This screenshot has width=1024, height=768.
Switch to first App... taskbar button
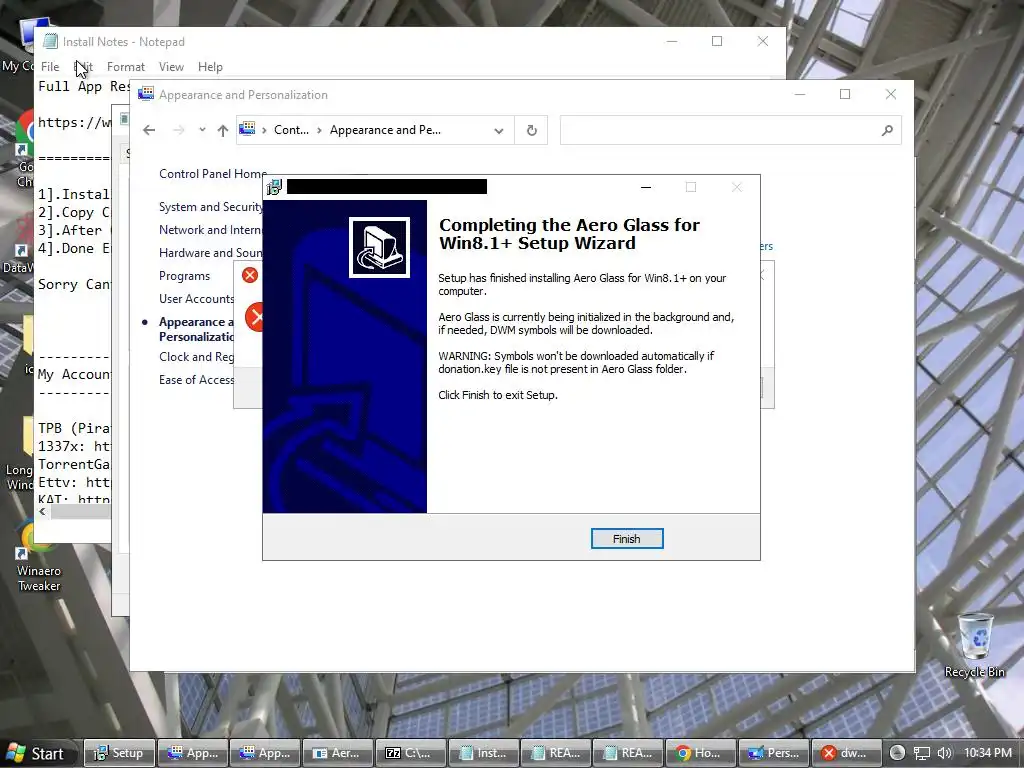tap(193, 753)
